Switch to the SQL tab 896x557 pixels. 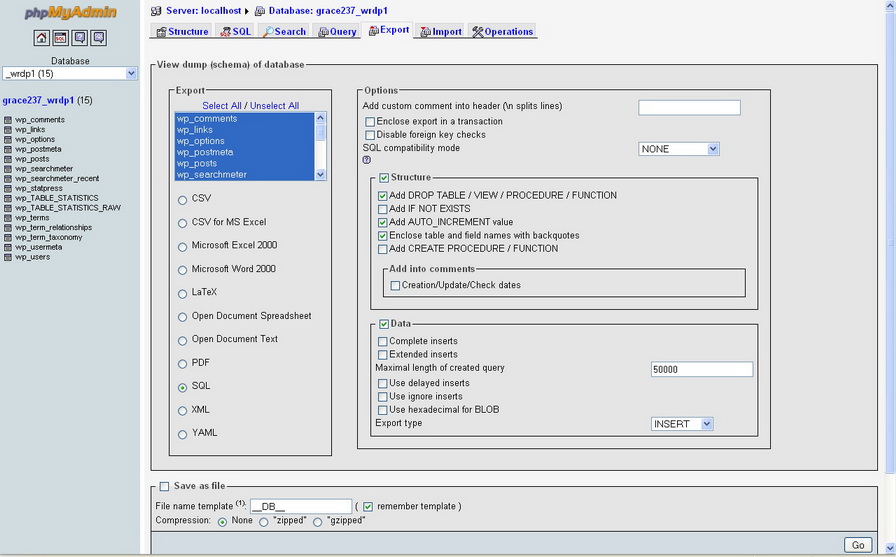click(236, 31)
